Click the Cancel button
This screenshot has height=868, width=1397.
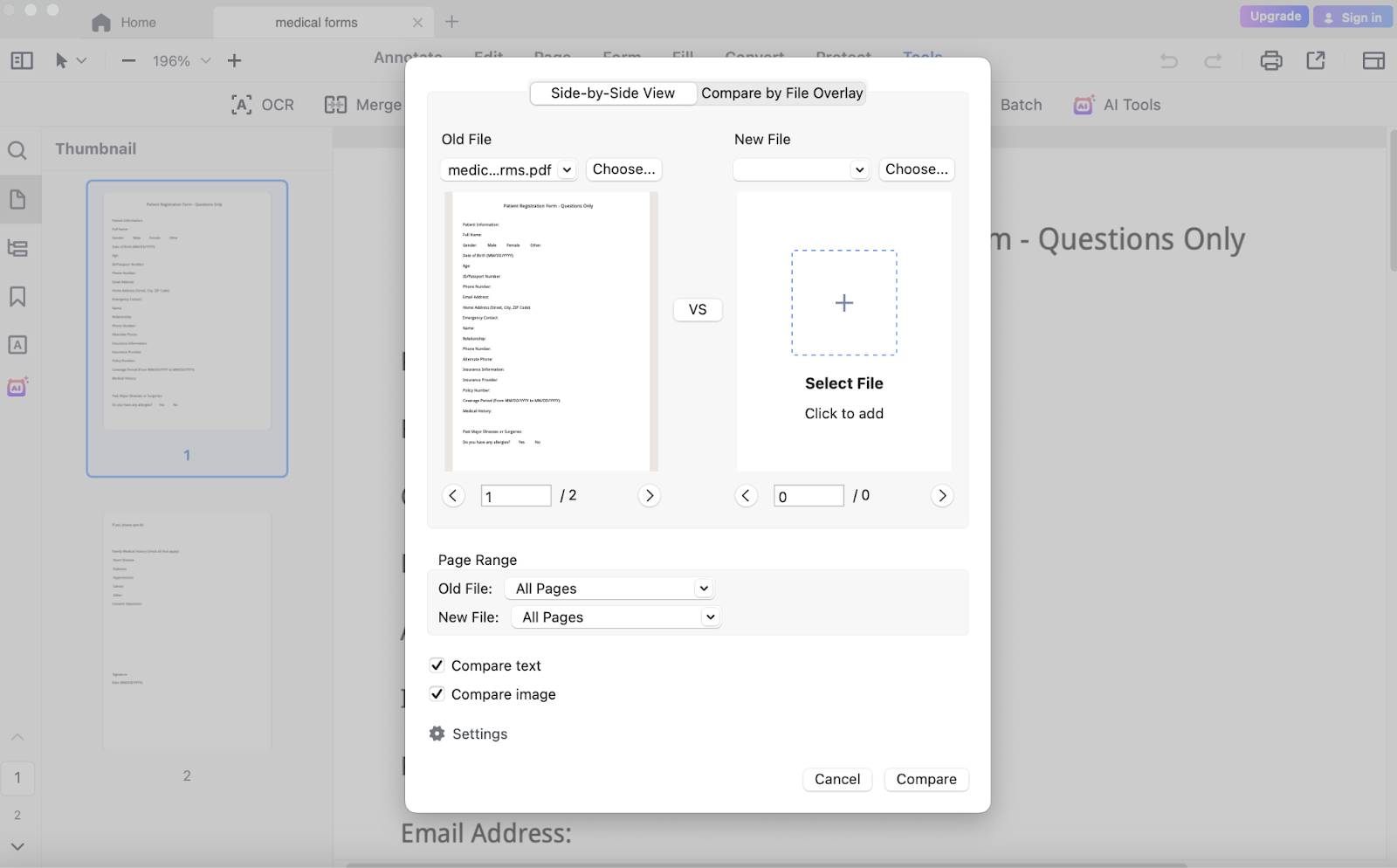pyautogui.click(x=837, y=780)
